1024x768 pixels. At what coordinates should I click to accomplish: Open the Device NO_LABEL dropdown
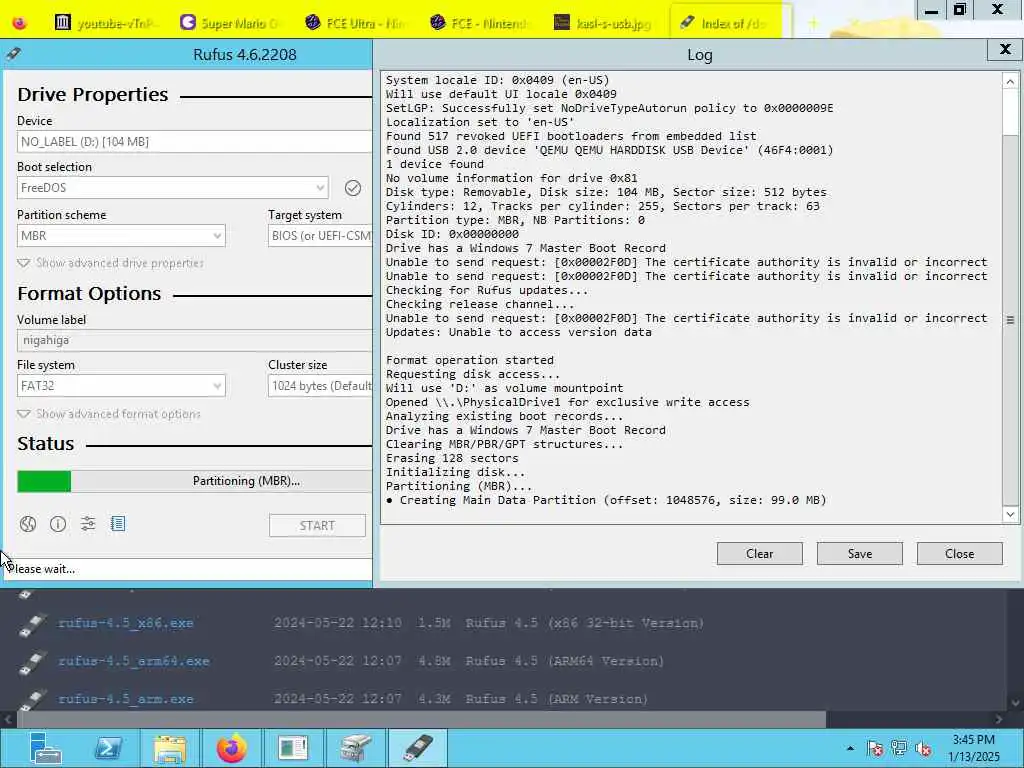click(195, 142)
